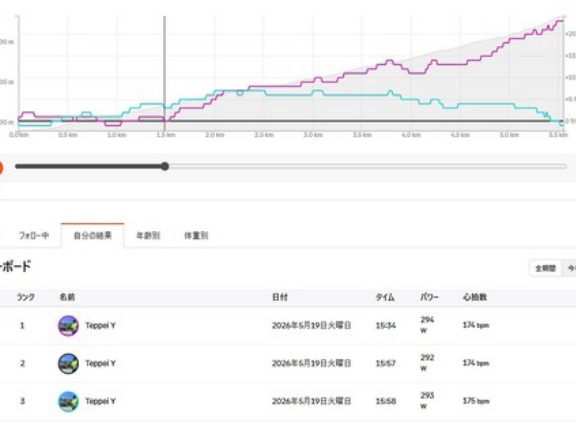Click the date in the rank 1 row
The image size is (576, 430).
click(x=312, y=325)
